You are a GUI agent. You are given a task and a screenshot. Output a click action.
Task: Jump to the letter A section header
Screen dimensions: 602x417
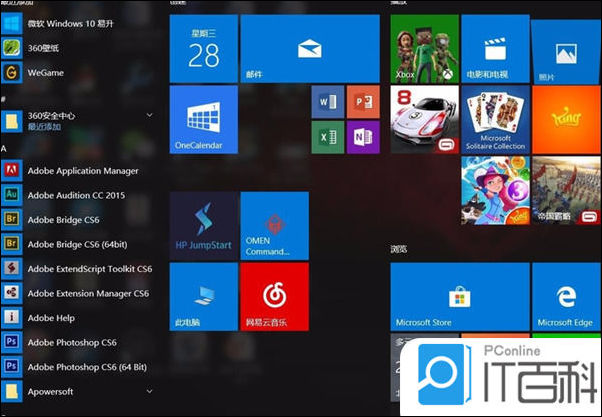[x=4, y=149]
